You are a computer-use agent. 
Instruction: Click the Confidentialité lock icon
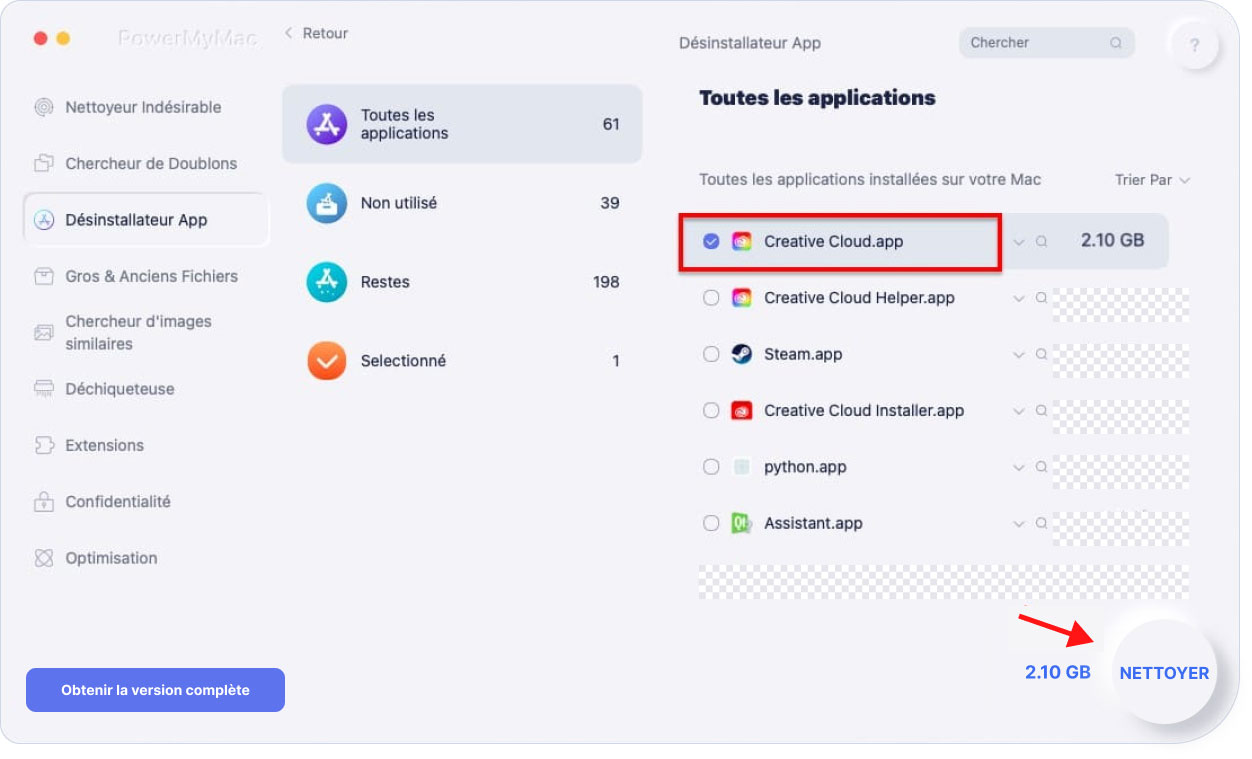pos(43,502)
